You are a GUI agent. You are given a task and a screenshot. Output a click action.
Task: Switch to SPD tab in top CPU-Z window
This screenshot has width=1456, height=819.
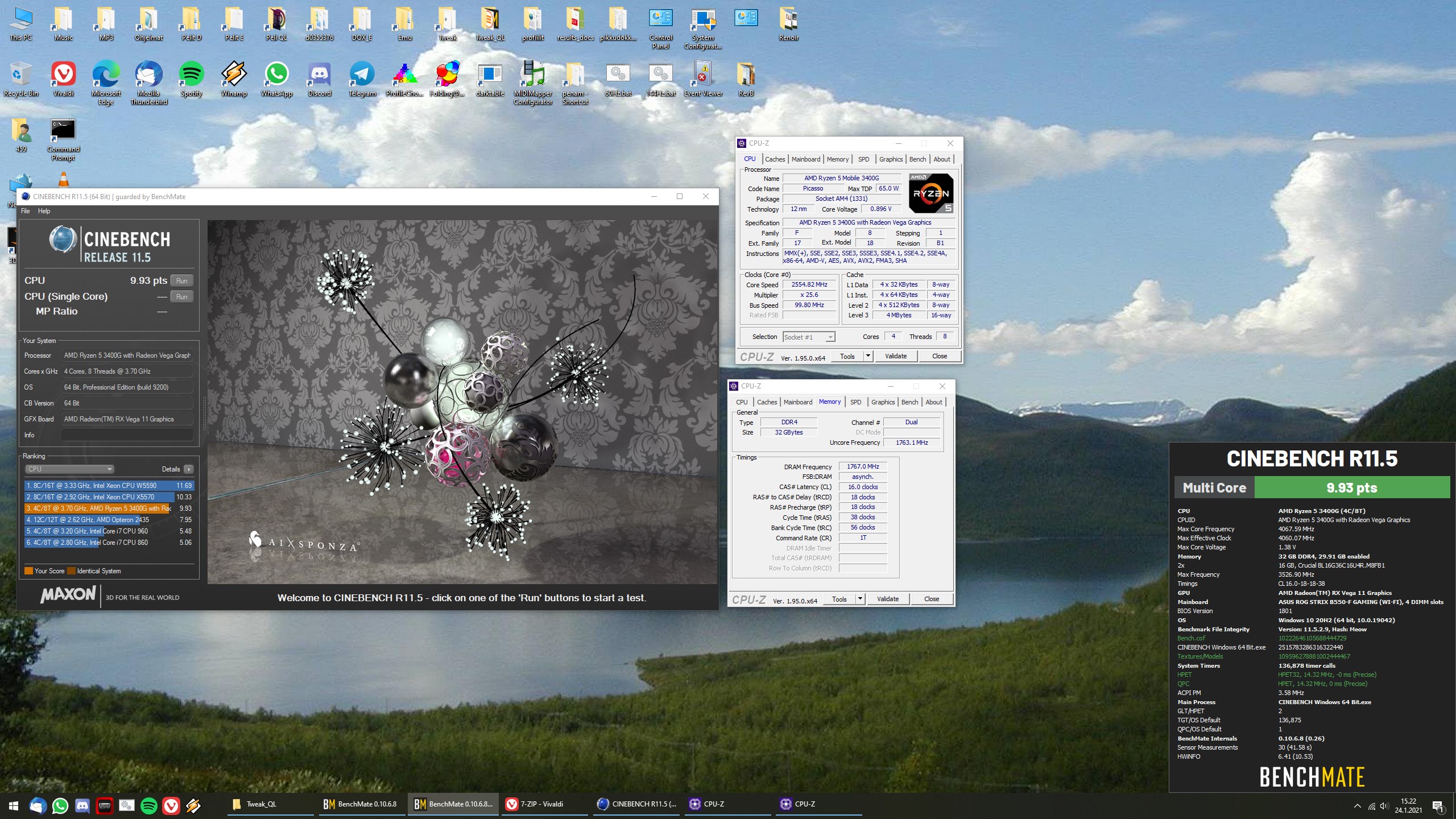click(864, 159)
